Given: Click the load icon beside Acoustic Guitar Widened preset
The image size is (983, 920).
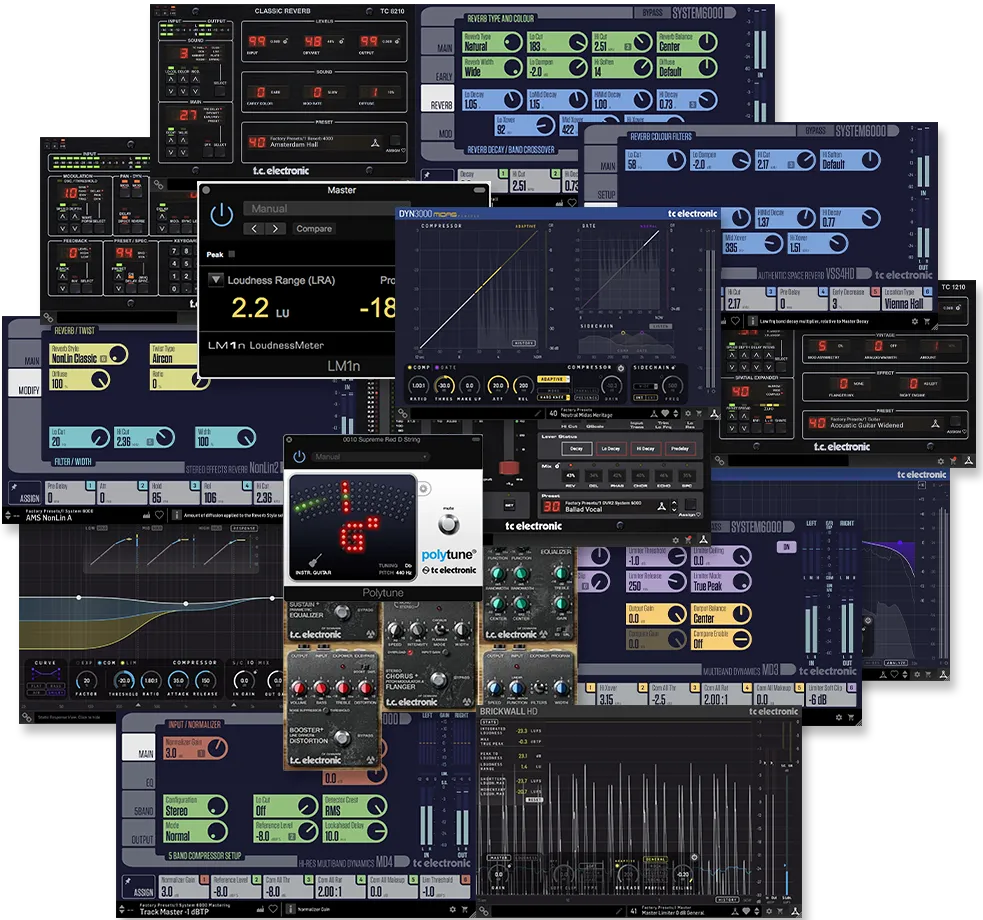Looking at the screenshot, I should pos(935,424).
